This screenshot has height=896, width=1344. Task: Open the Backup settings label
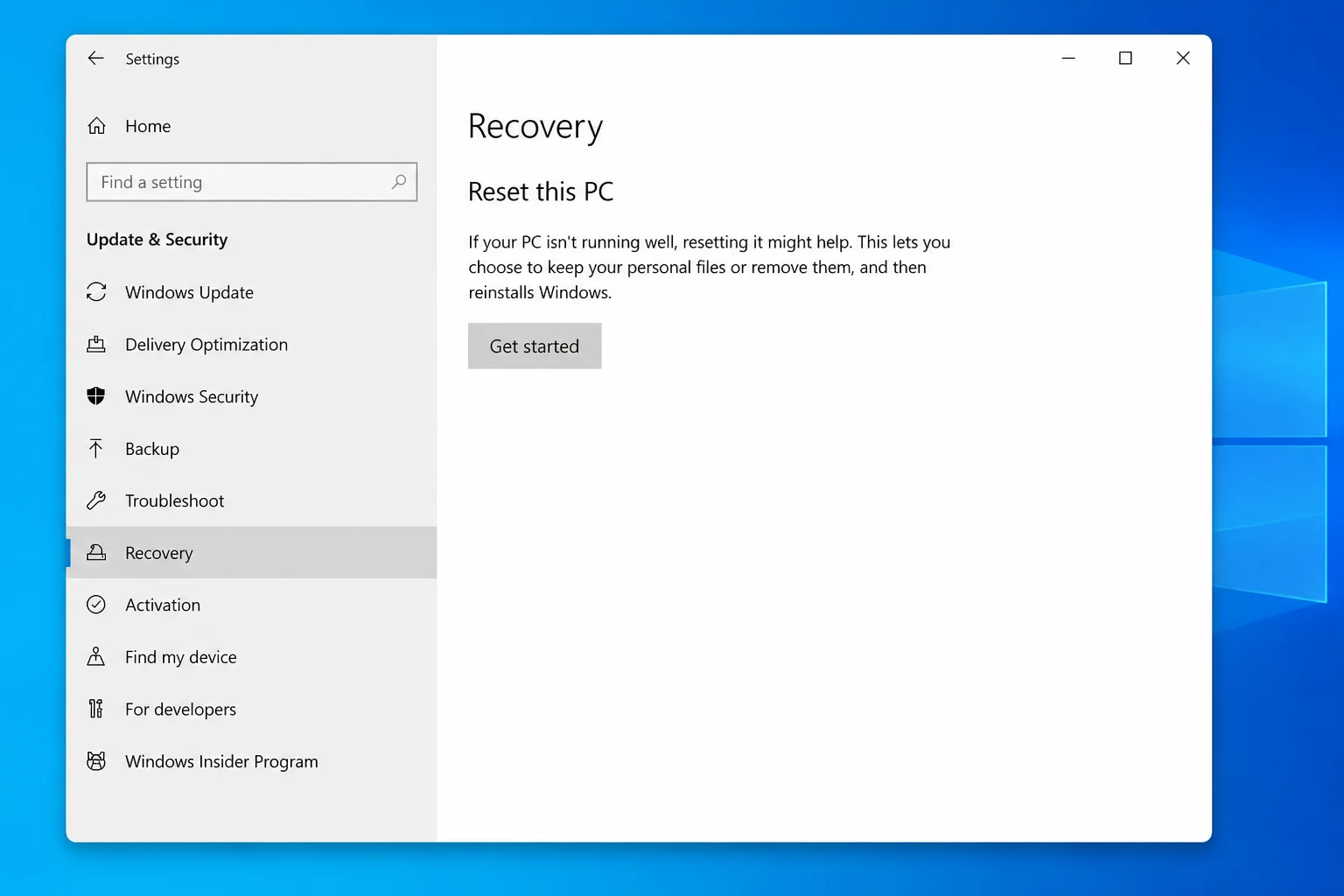(152, 449)
